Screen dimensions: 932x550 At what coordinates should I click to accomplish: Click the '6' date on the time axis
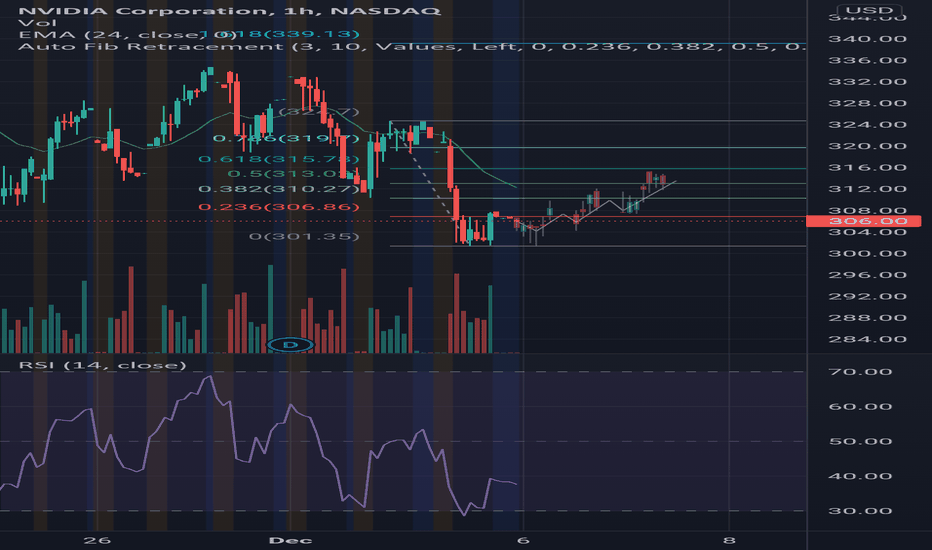[x=522, y=540]
